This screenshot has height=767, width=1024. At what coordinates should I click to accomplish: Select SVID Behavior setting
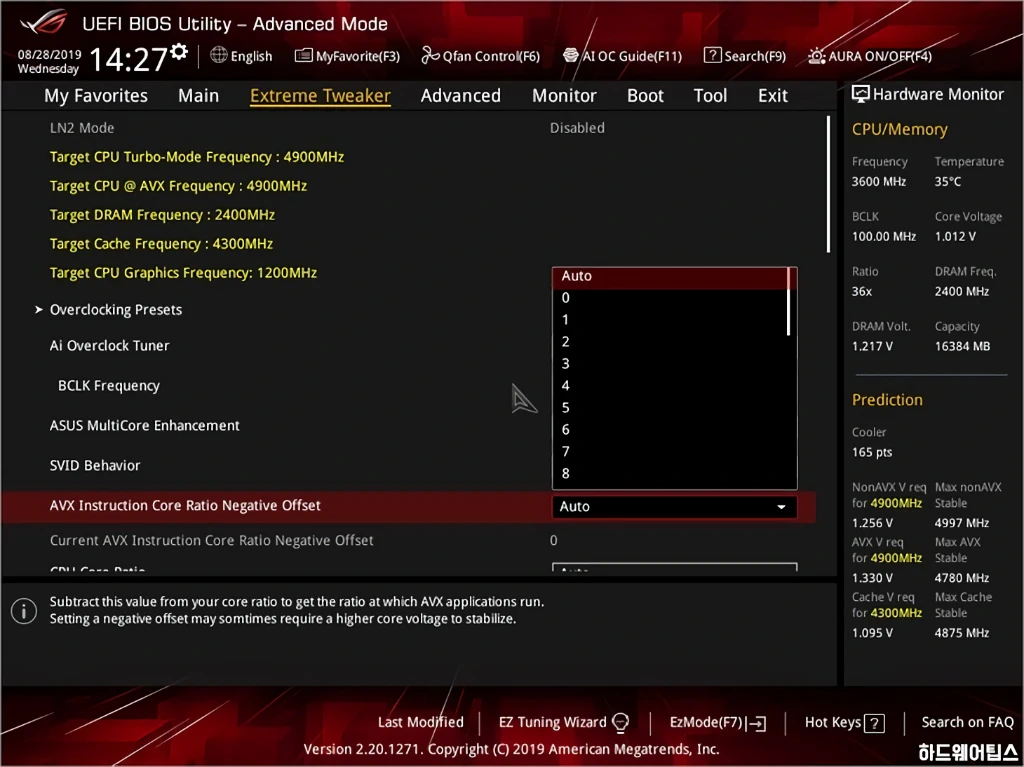[x=95, y=465]
